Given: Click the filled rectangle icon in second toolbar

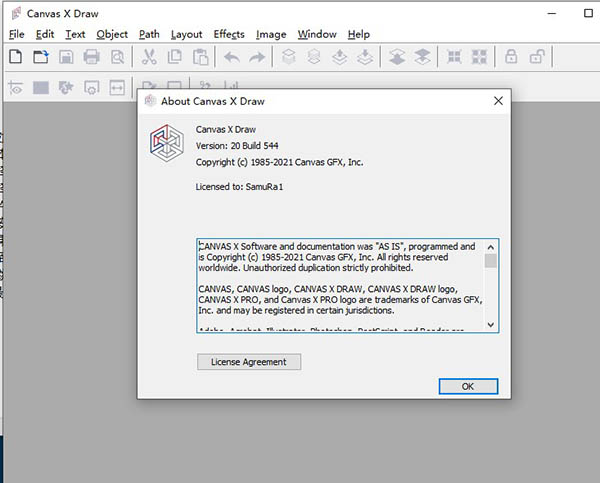Looking at the screenshot, I should tap(41, 88).
